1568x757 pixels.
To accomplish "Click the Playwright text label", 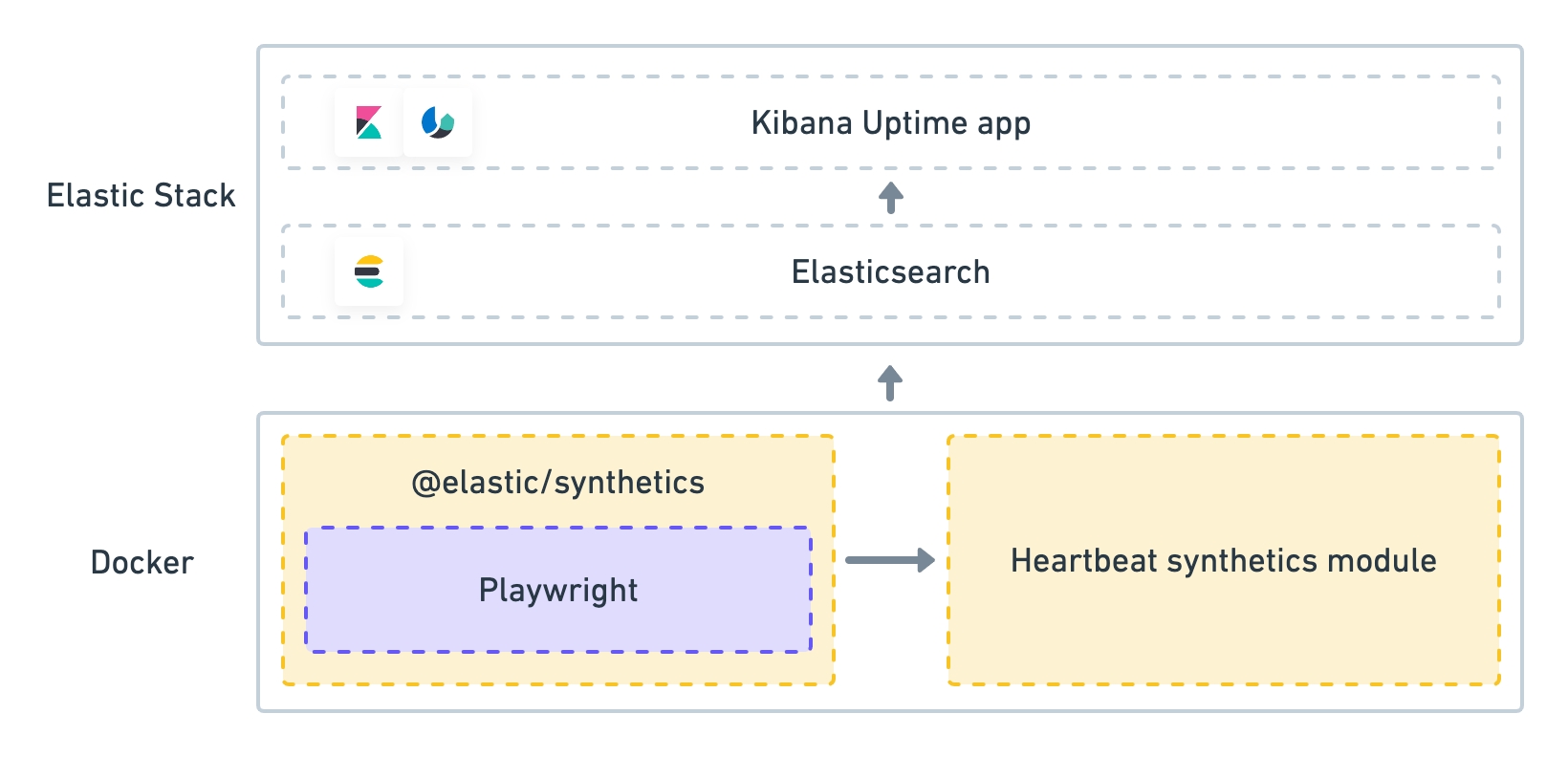I will tap(558, 591).
